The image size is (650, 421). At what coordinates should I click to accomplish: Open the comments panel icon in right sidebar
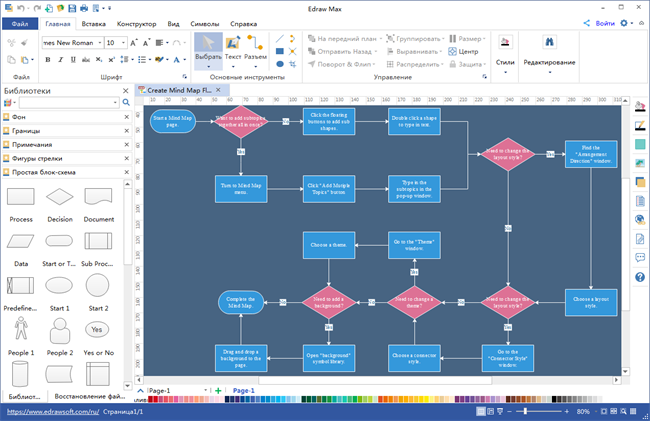(640, 257)
